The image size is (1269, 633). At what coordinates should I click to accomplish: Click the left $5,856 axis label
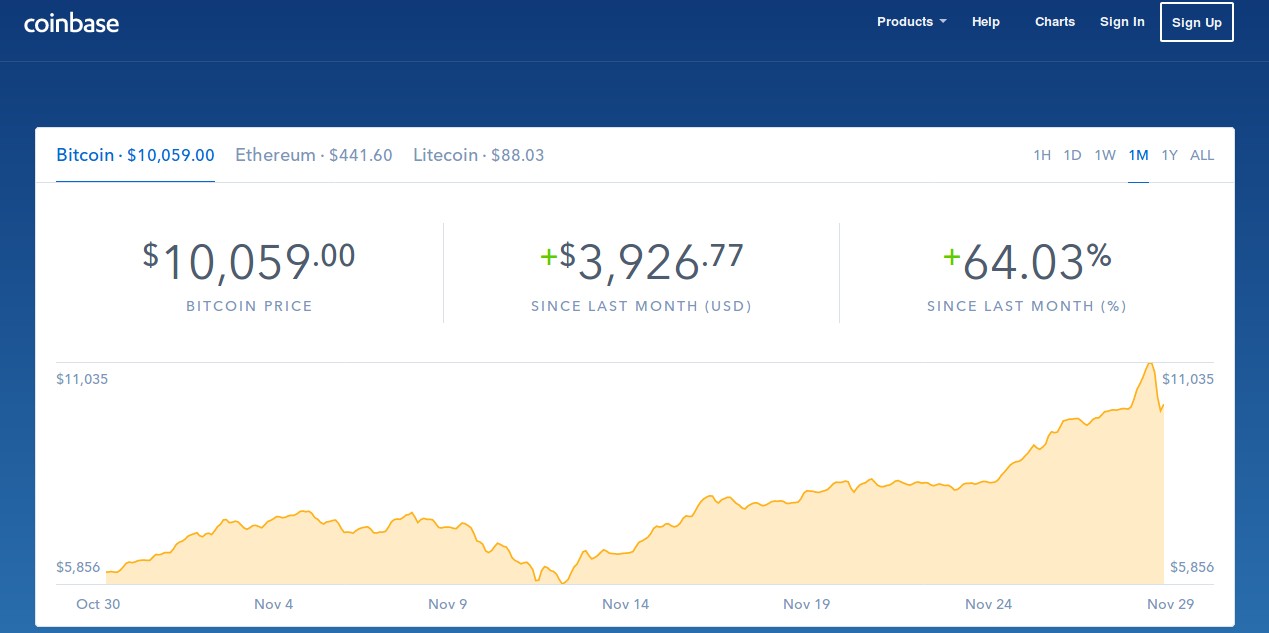coord(78,567)
